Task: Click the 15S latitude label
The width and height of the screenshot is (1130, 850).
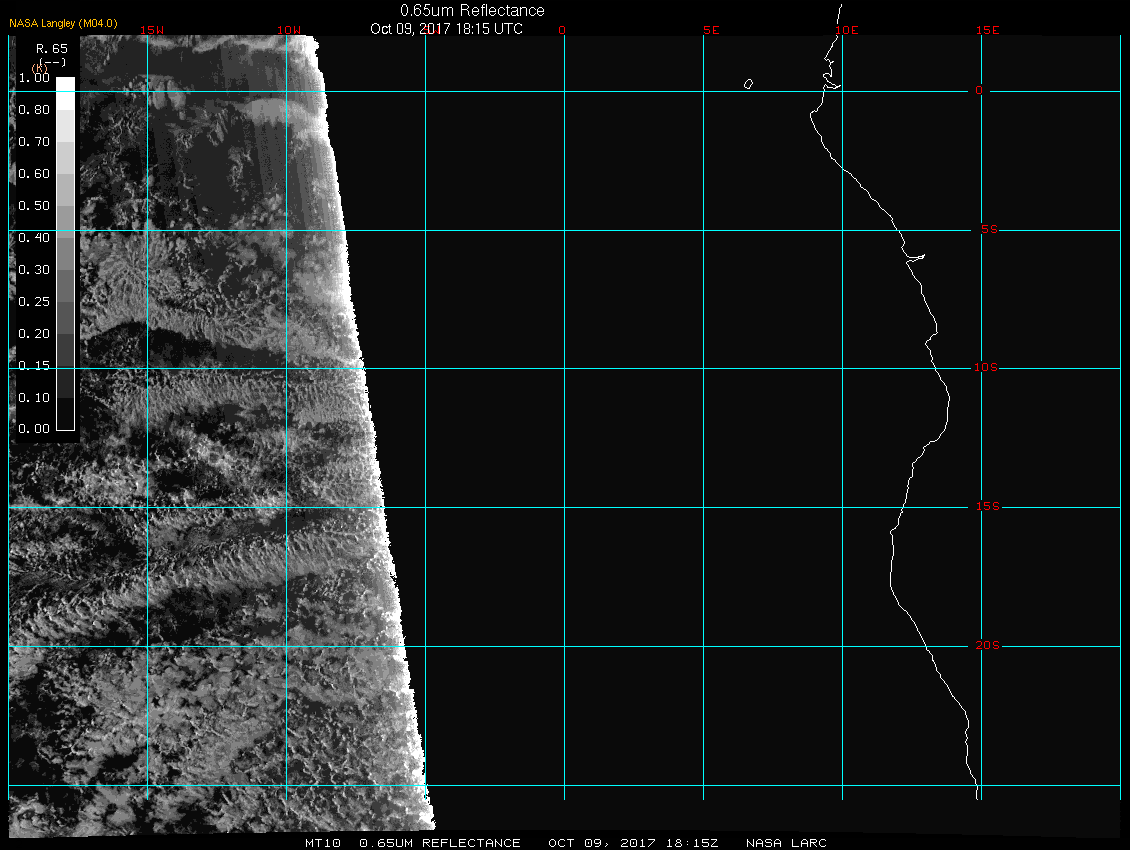Action: pyautogui.click(x=986, y=507)
